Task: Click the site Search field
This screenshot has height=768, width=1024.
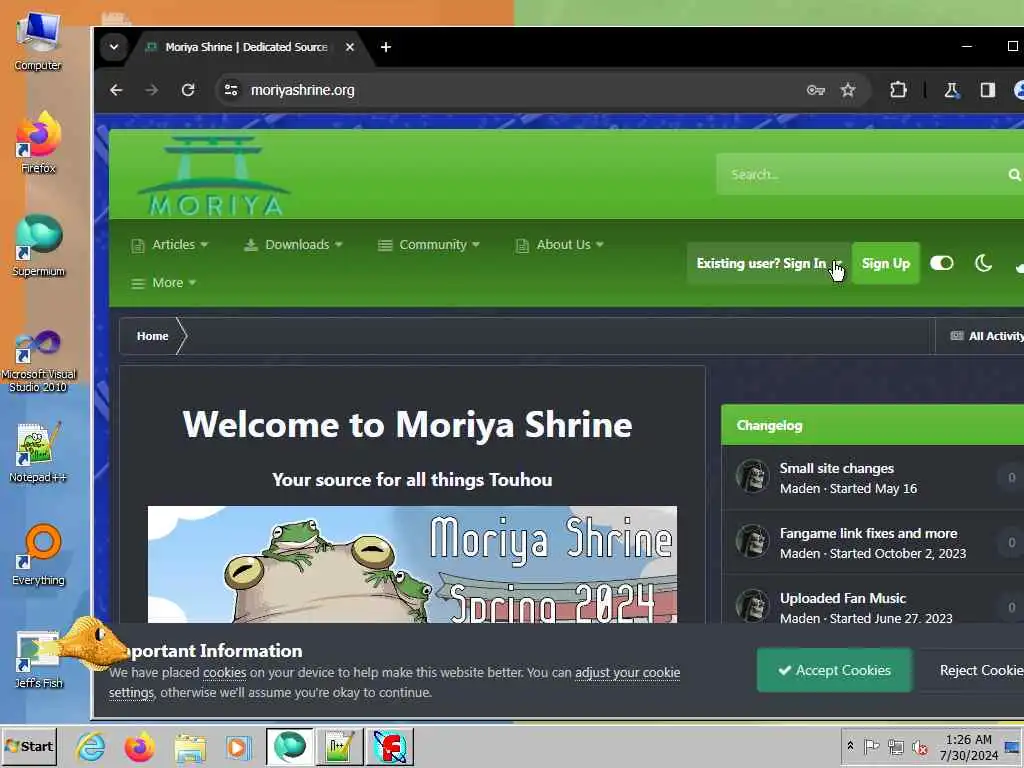Action: 862,174
